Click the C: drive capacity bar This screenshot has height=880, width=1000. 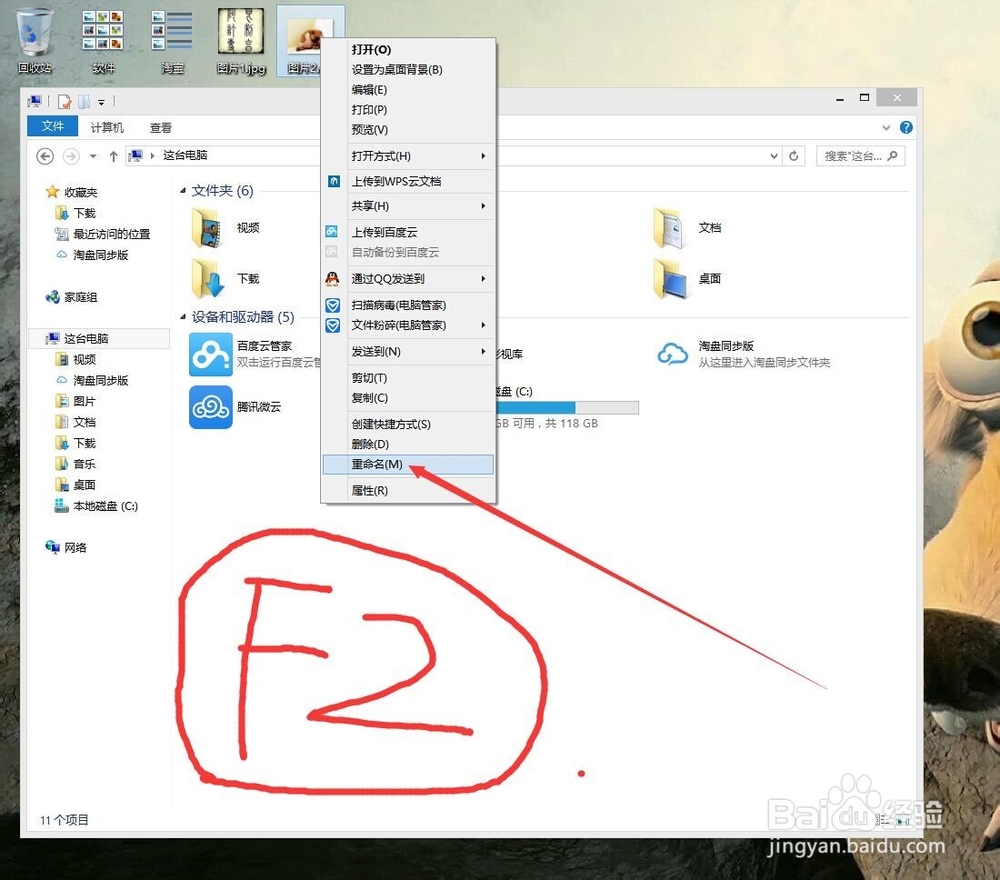pos(567,407)
